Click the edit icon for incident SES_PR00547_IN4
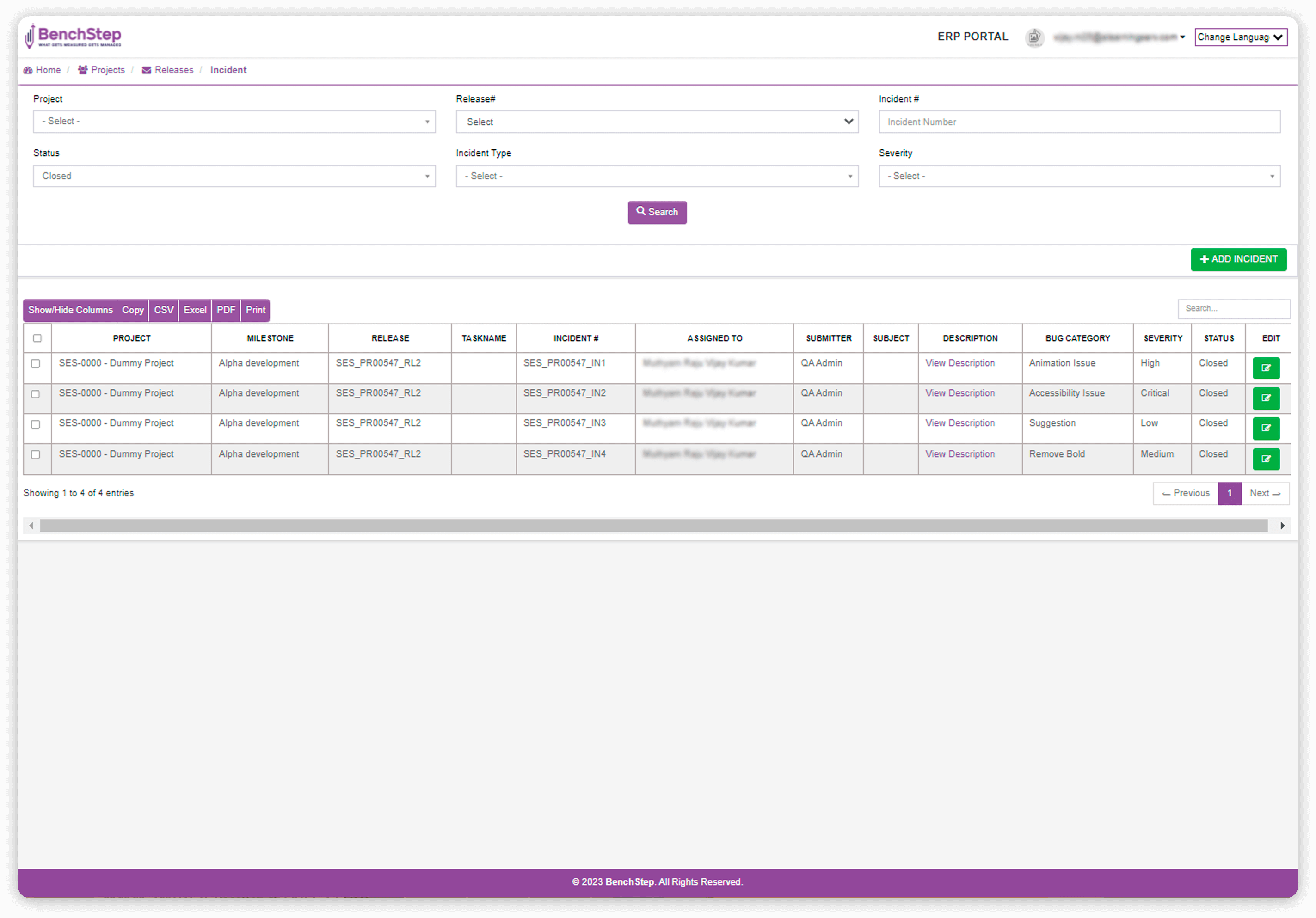Viewport: 1316px width, 918px height. [1266, 459]
